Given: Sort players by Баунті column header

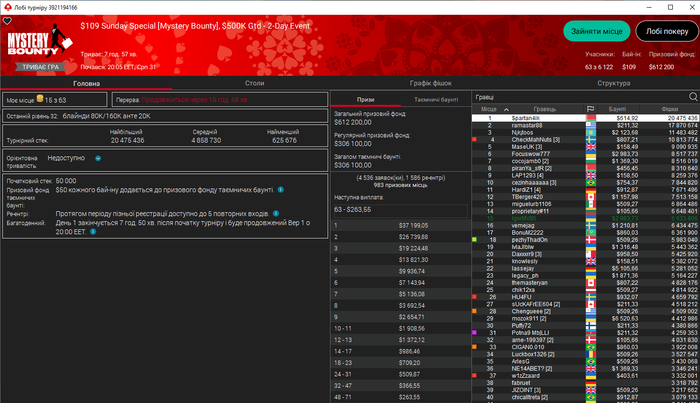Looking at the screenshot, I should [x=617, y=109].
